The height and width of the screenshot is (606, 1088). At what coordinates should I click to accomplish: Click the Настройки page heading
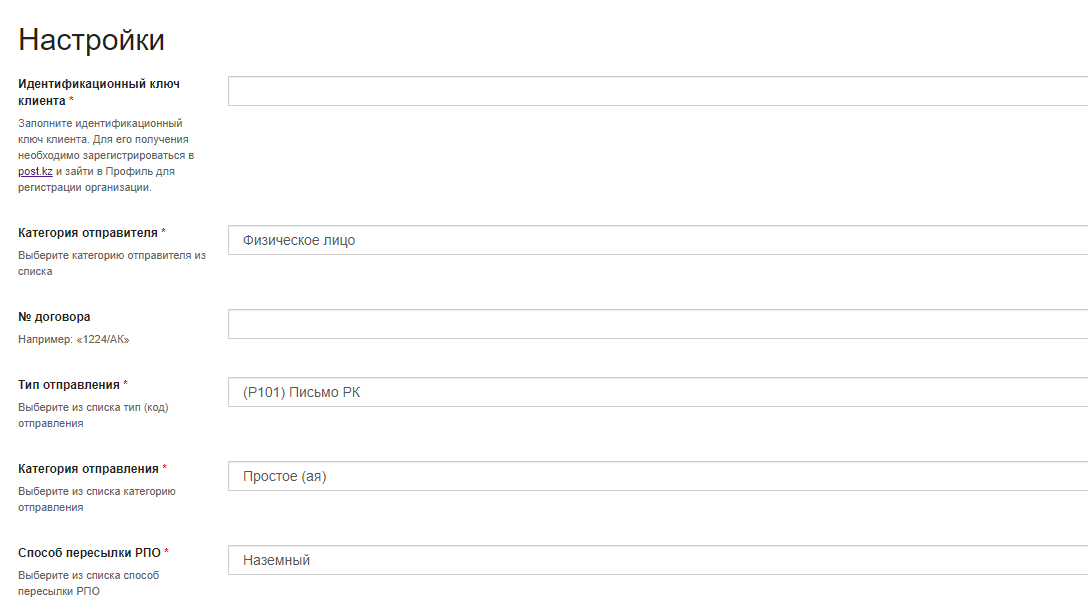click(x=92, y=40)
